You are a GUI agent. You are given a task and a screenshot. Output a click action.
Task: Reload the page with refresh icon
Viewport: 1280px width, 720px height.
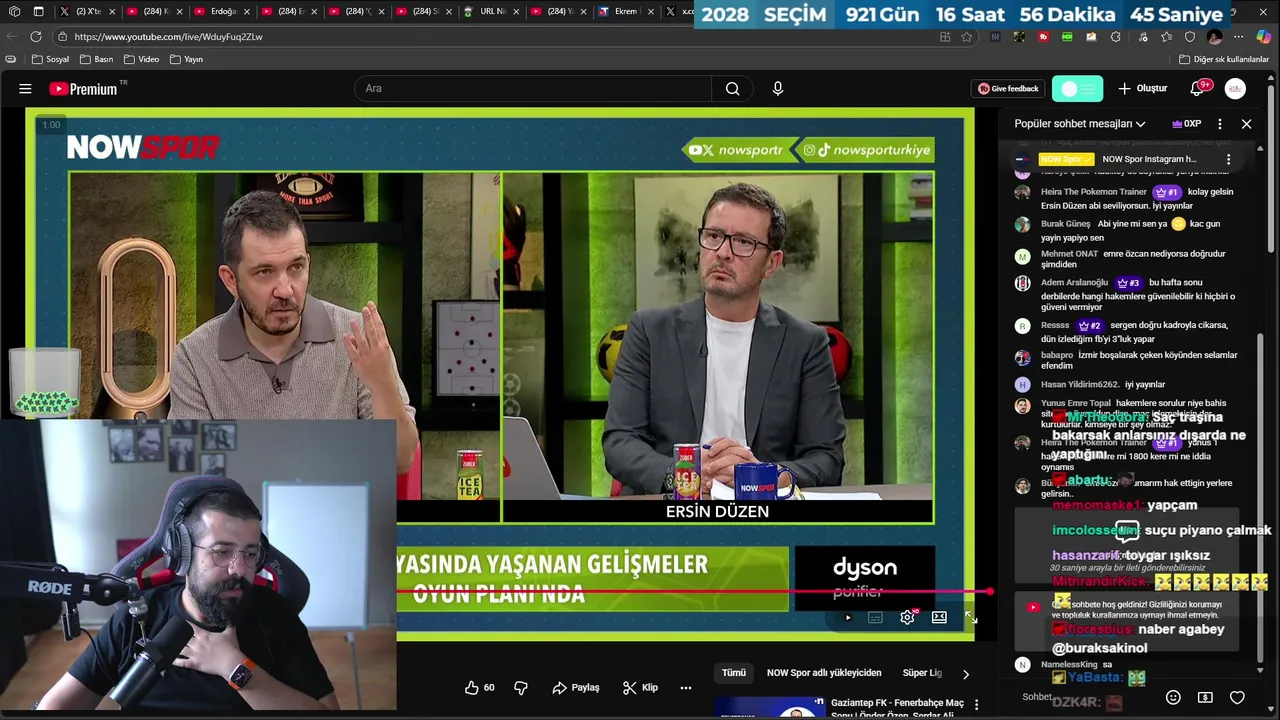36,36
